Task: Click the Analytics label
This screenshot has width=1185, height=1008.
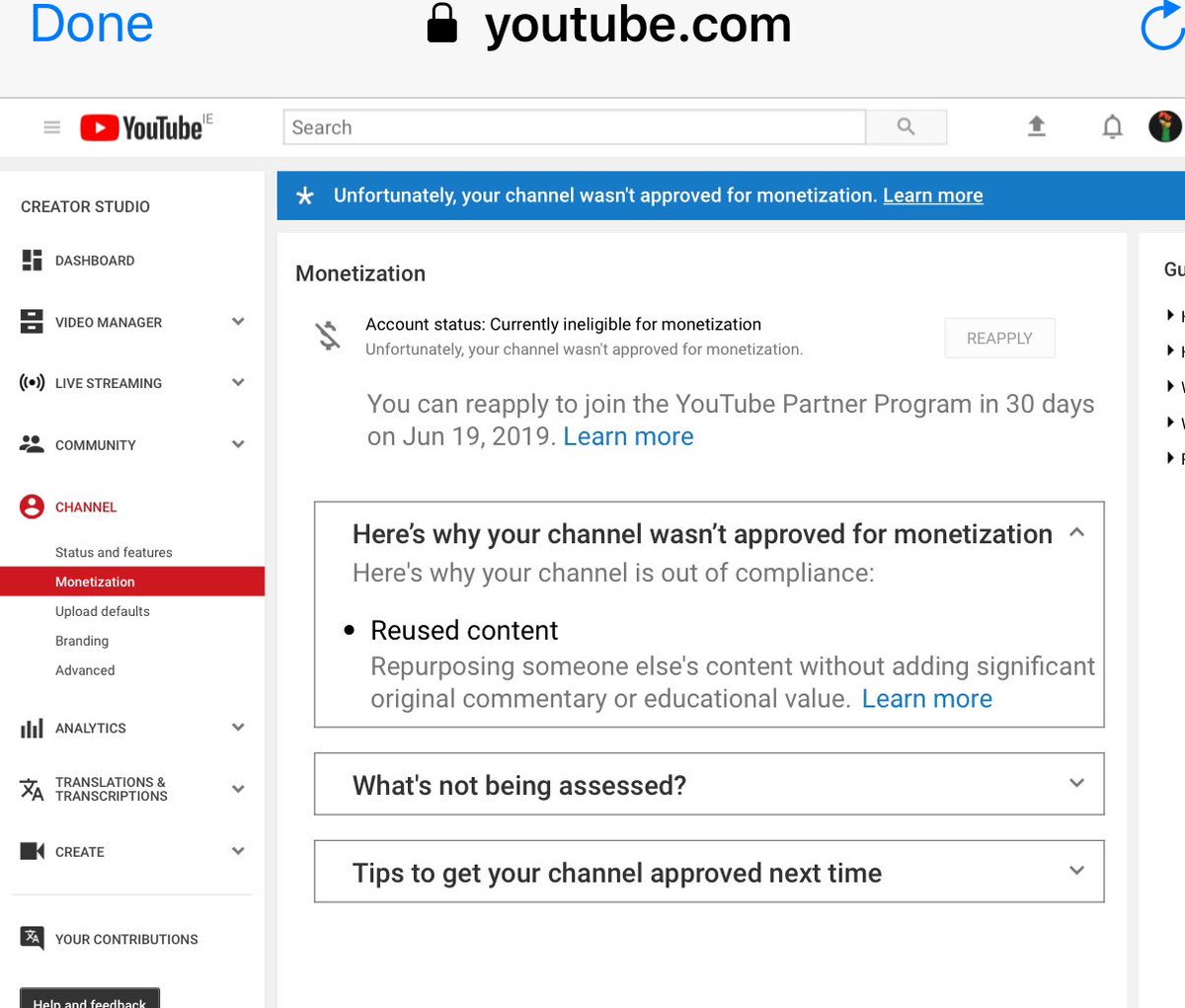Action: coord(91,728)
